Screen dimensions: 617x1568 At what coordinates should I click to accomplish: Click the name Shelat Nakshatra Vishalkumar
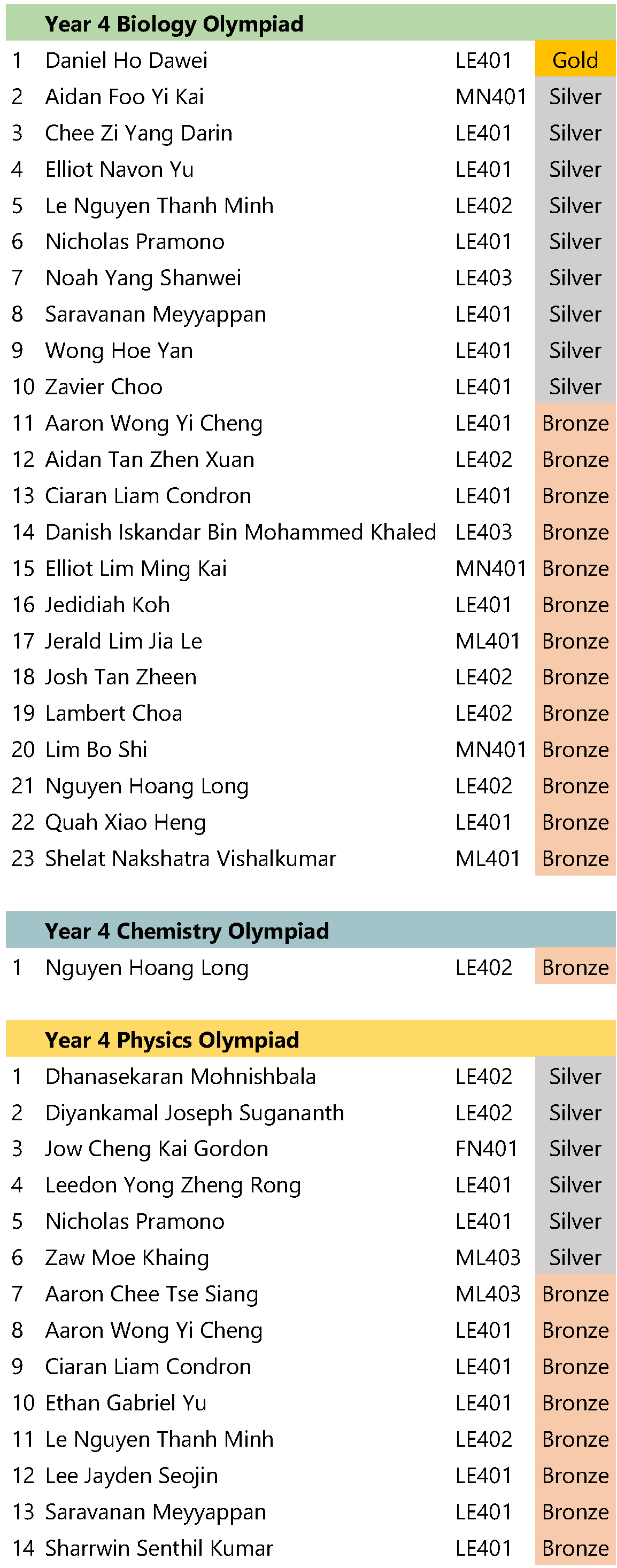(x=190, y=857)
